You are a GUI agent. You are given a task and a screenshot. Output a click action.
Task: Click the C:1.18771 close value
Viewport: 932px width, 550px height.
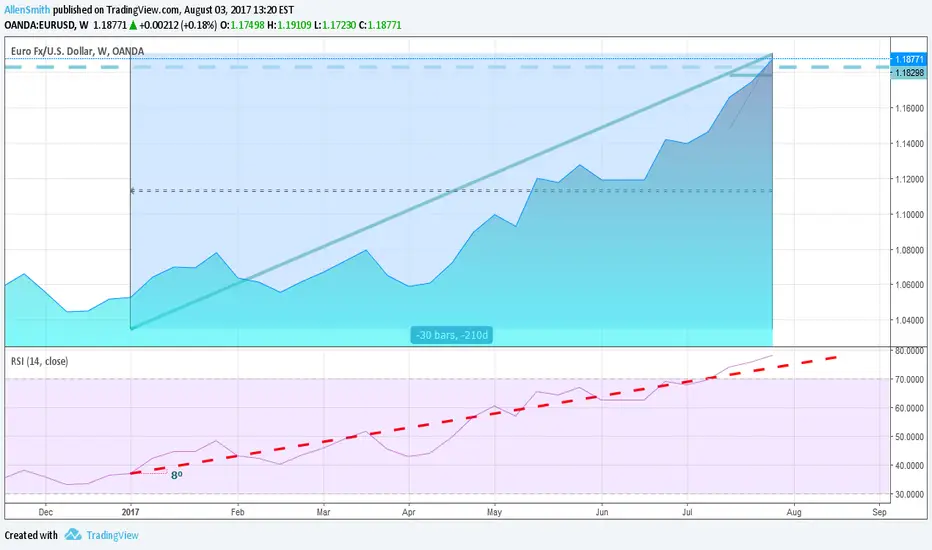[x=380, y=25]
